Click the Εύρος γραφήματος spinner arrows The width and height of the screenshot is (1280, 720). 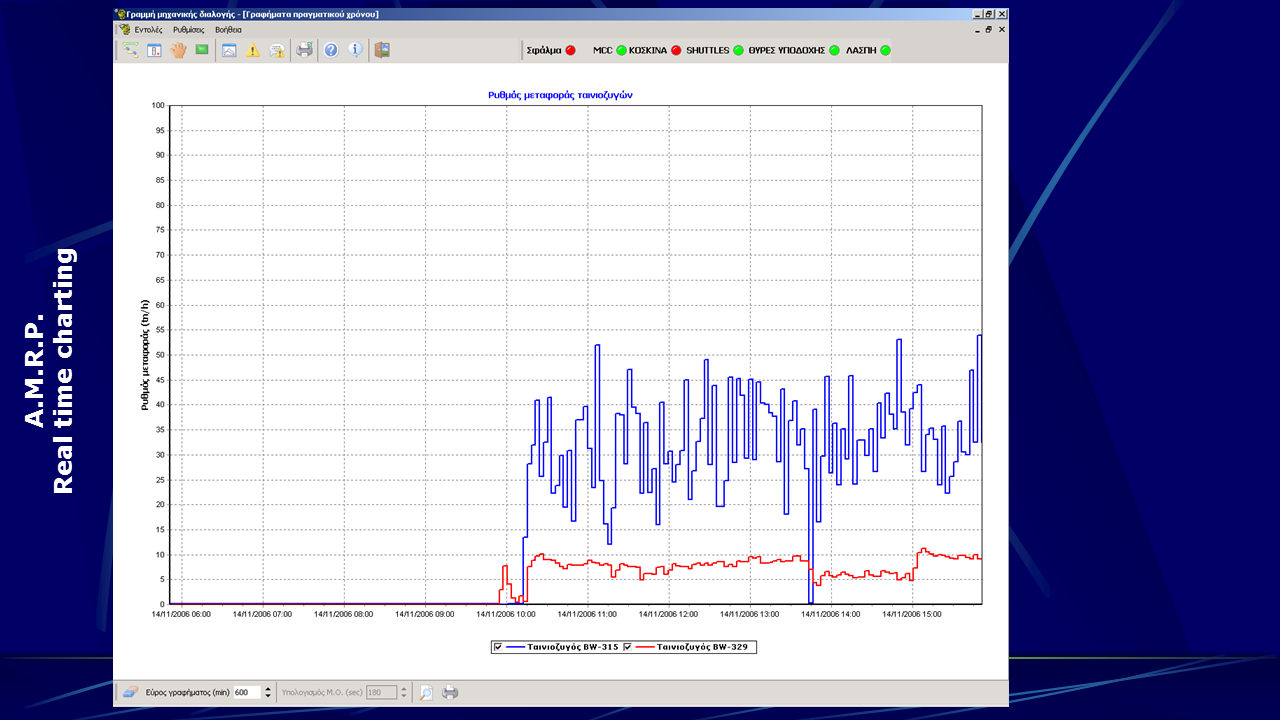(268, 692)
